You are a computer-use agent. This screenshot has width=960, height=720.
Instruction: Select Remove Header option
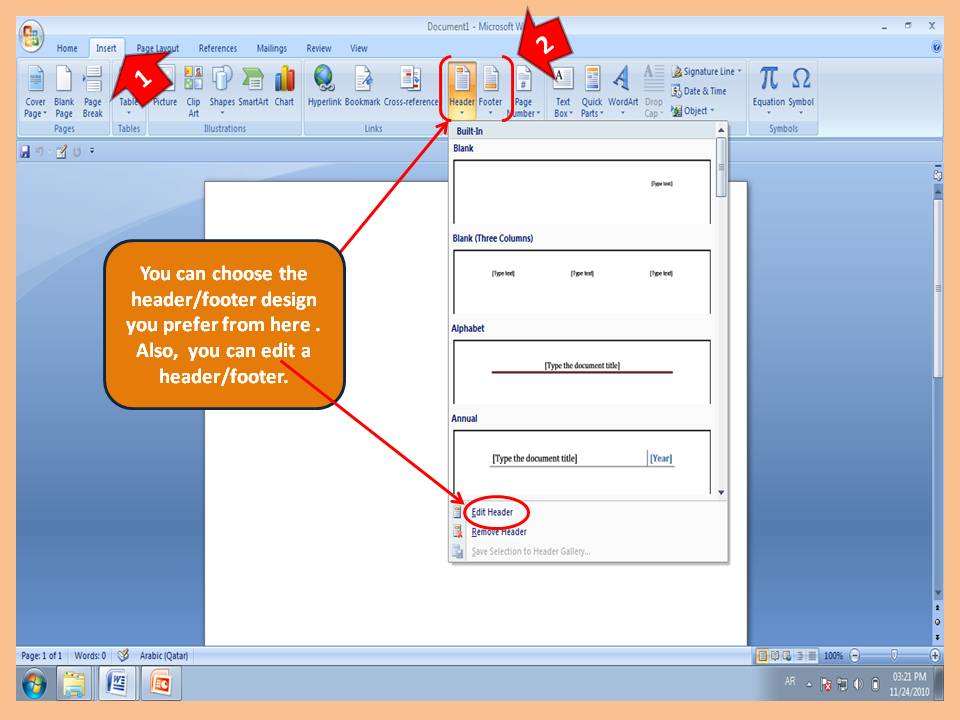(498, 532)
